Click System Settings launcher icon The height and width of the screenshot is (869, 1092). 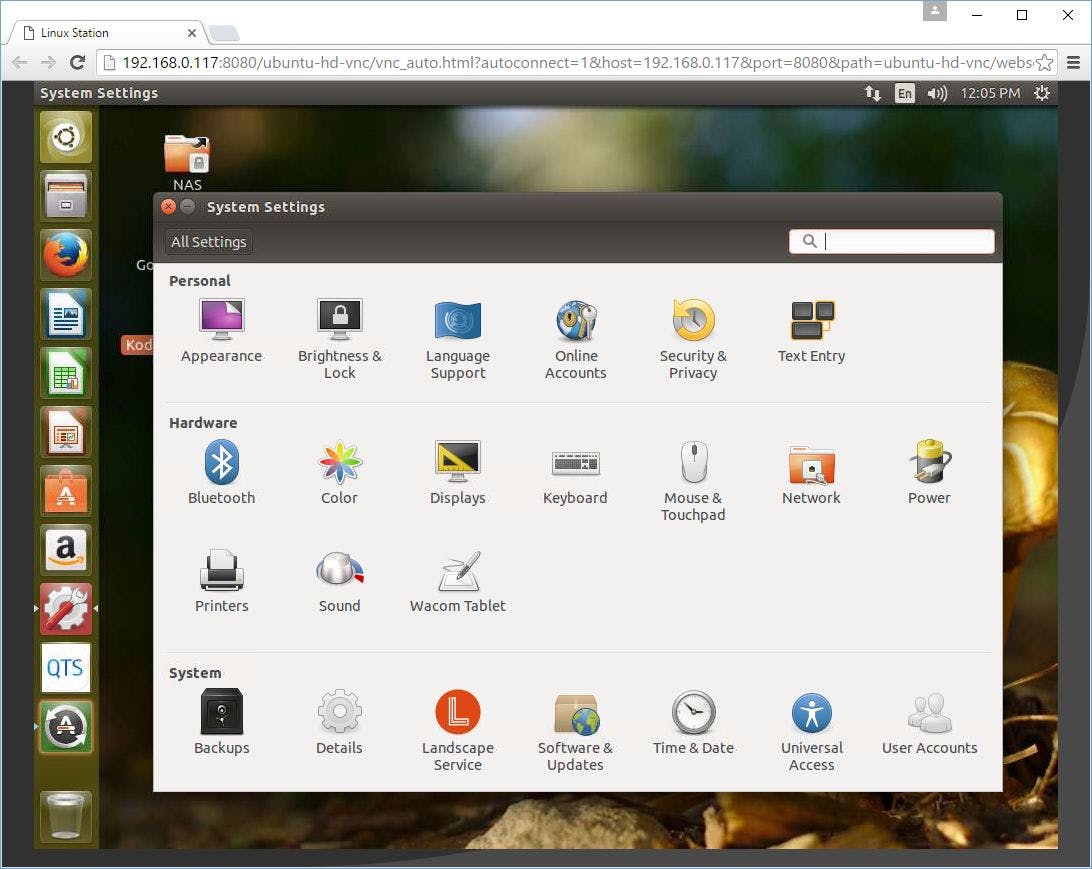65,609
